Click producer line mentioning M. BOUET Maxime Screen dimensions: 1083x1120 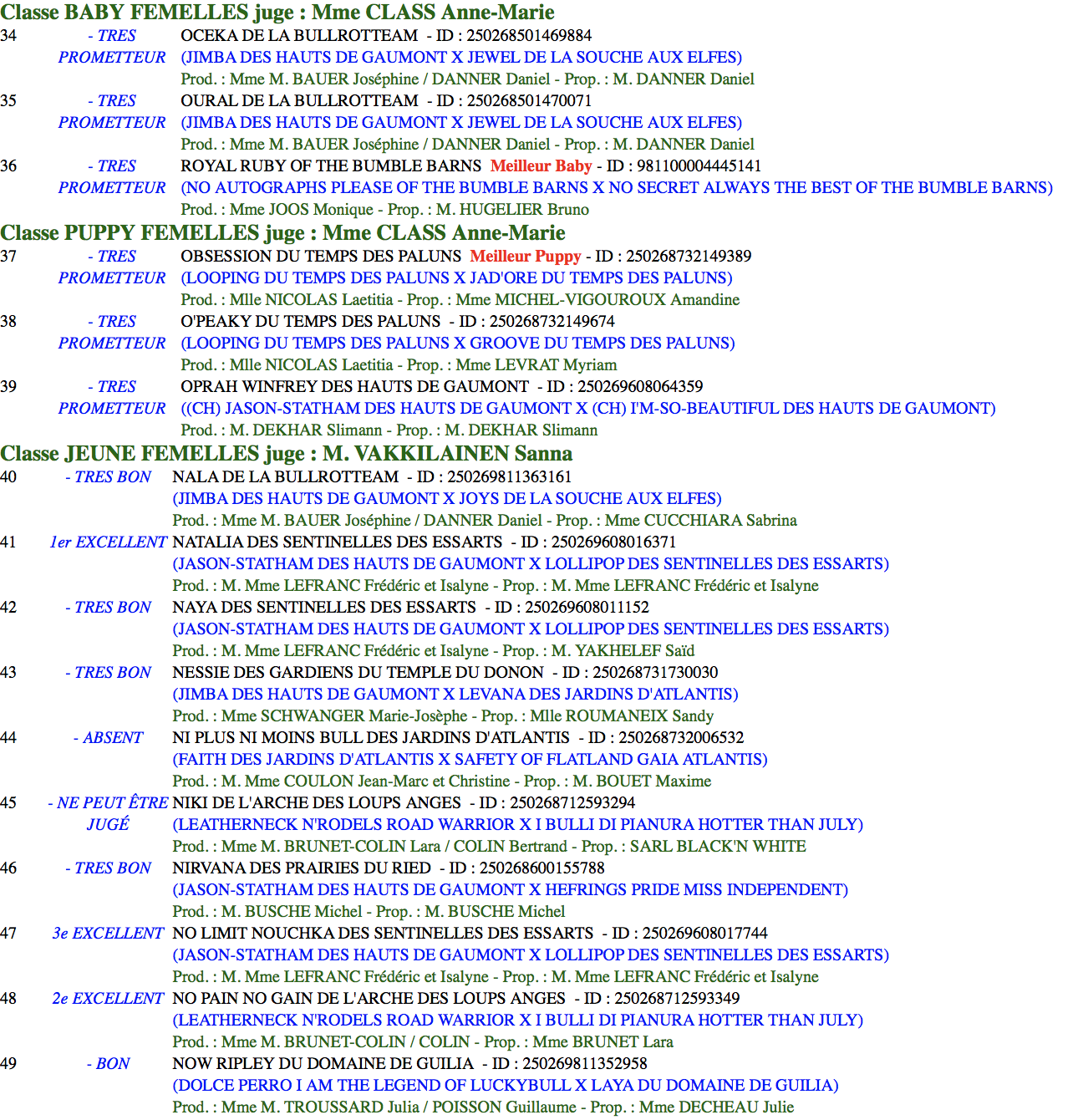(442, 781)
